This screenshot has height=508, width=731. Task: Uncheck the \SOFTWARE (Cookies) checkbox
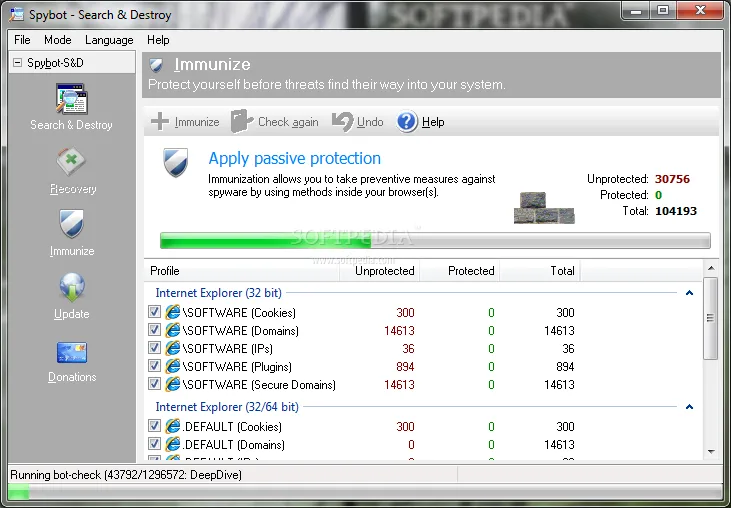pyautogui.click(x=154, y=311)
